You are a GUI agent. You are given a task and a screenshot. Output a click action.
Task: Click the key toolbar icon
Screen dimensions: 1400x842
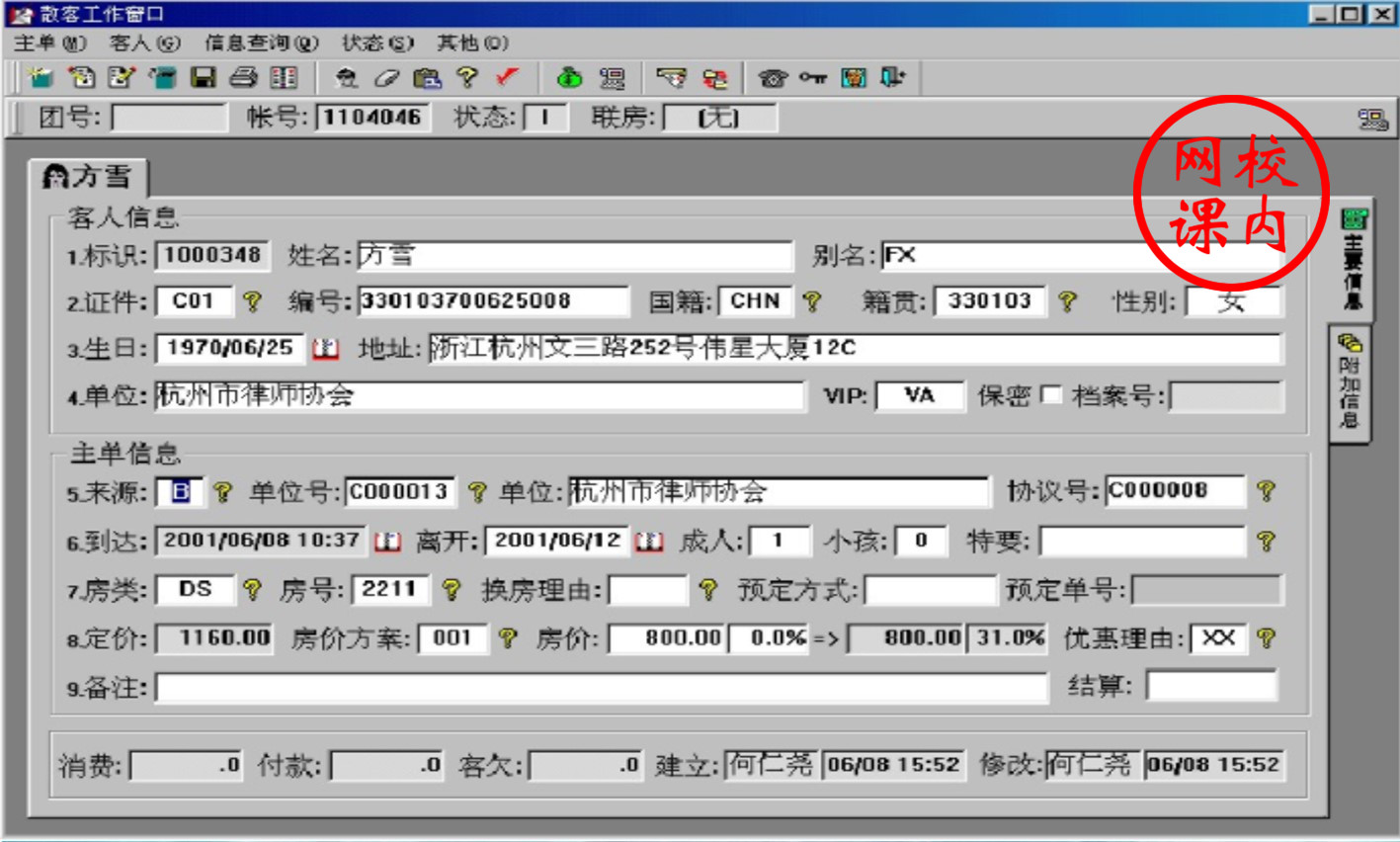click(813, 77)
